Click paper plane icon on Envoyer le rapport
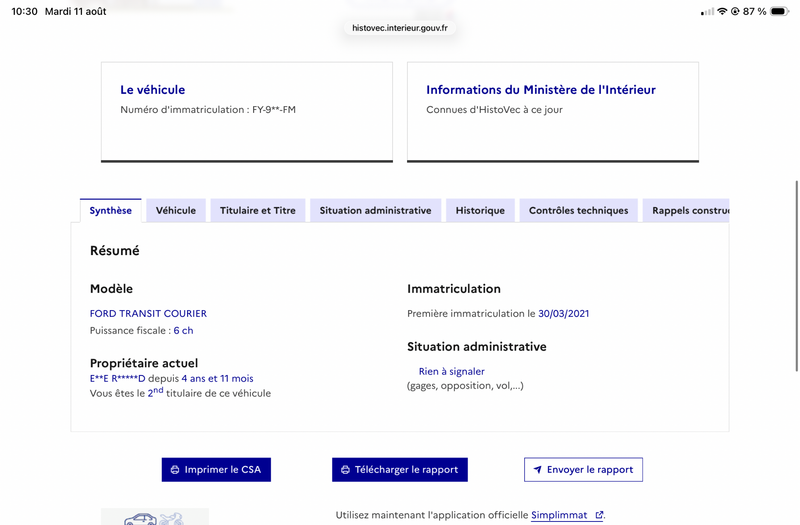Image resolution: width=800 pixels, height=525 pixels. (x=537, y=470)
